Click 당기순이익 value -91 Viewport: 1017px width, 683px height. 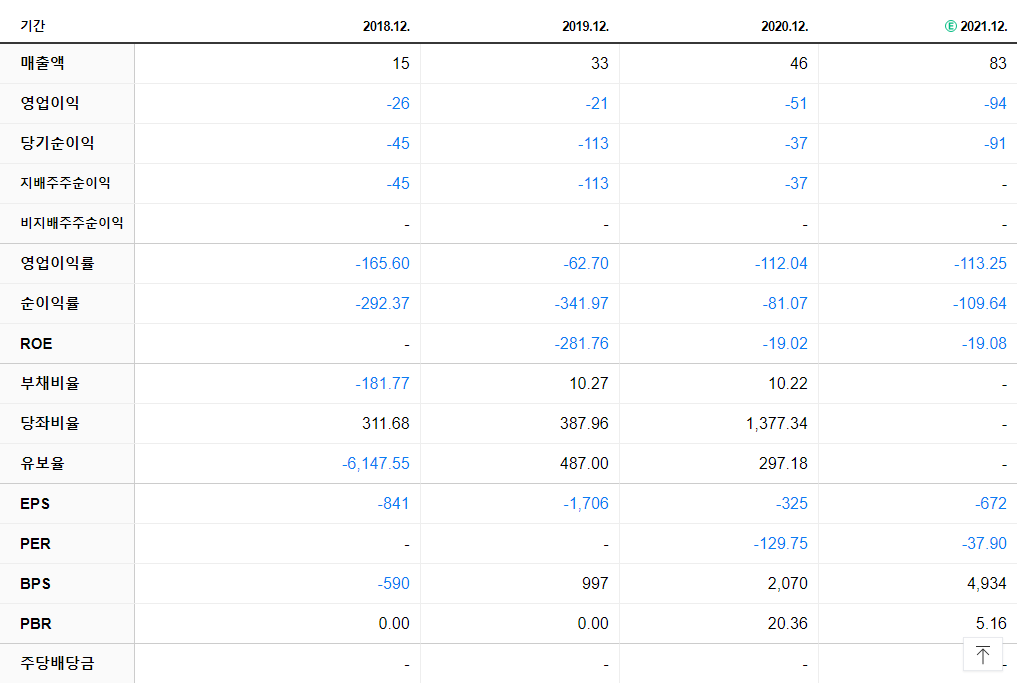coord(995,143)
